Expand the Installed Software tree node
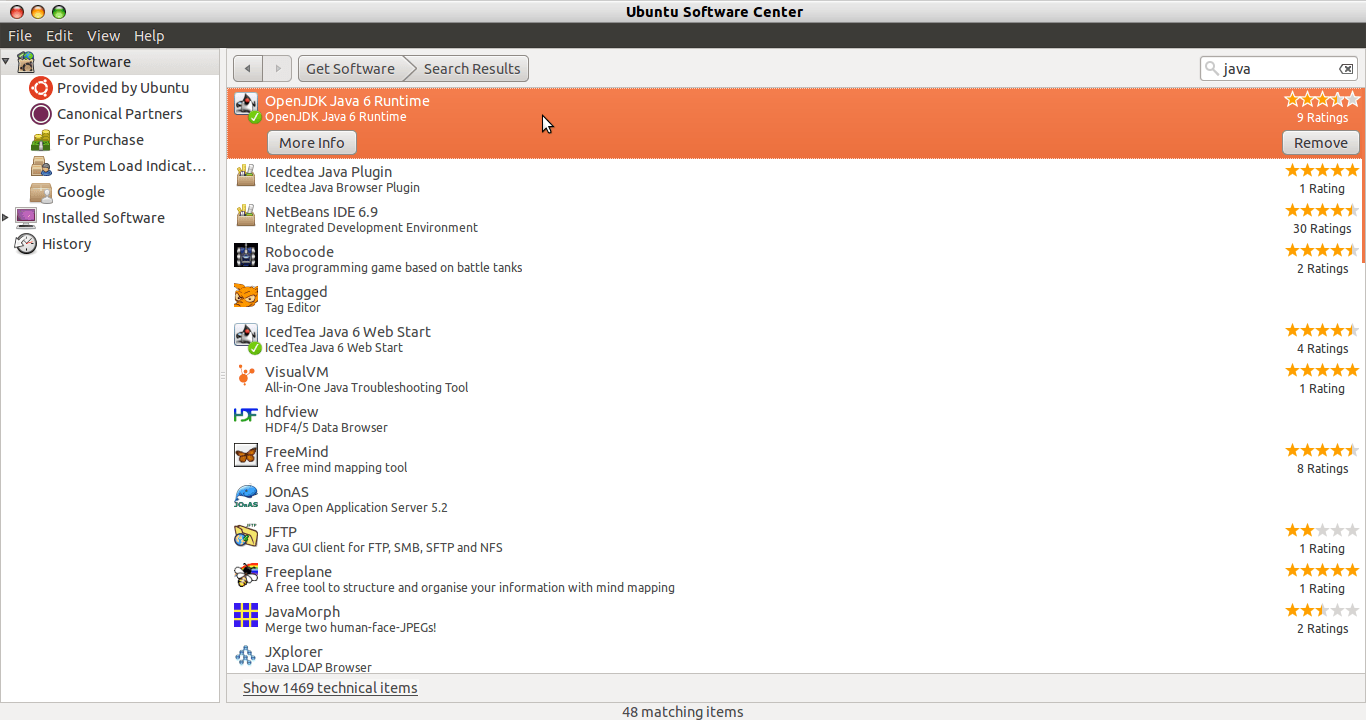This screenshot has width=1366, height=720. [6, 218]
